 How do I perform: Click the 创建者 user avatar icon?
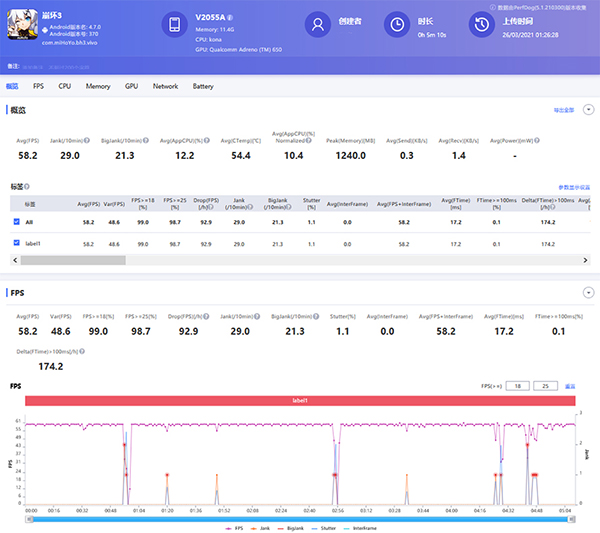[317, 26]
